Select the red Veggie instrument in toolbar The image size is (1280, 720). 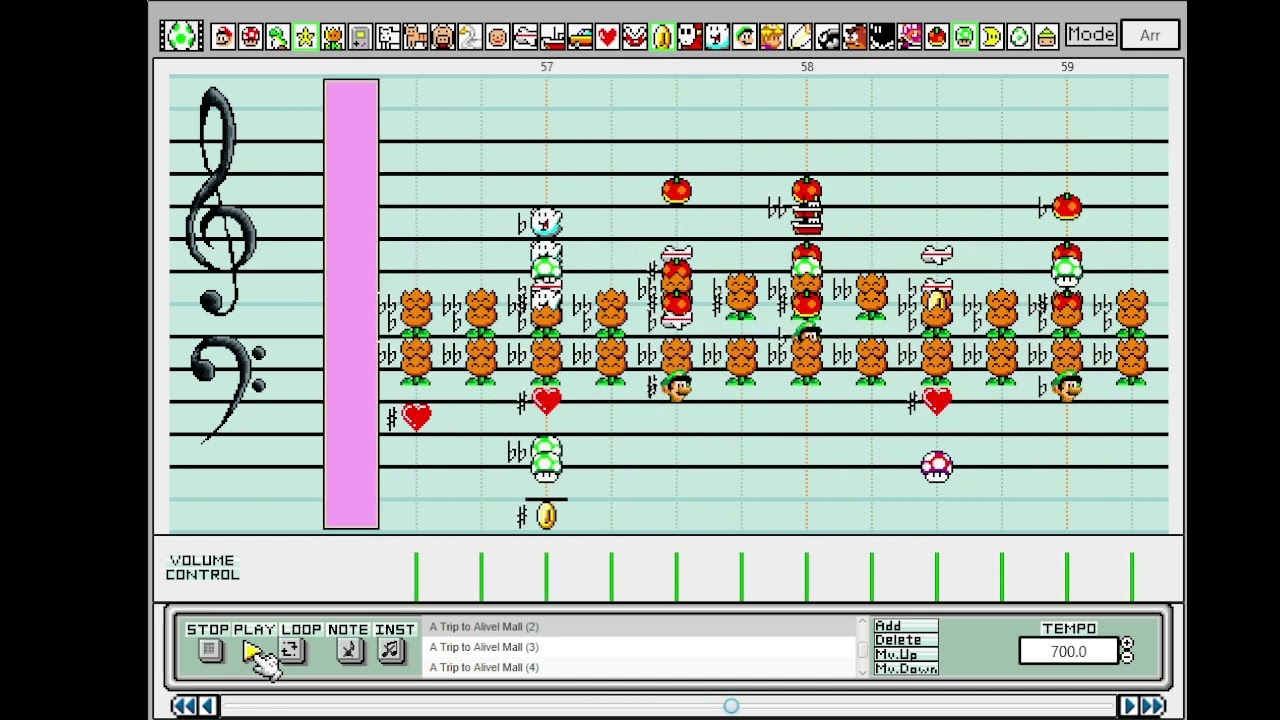(x=936, y=37)
